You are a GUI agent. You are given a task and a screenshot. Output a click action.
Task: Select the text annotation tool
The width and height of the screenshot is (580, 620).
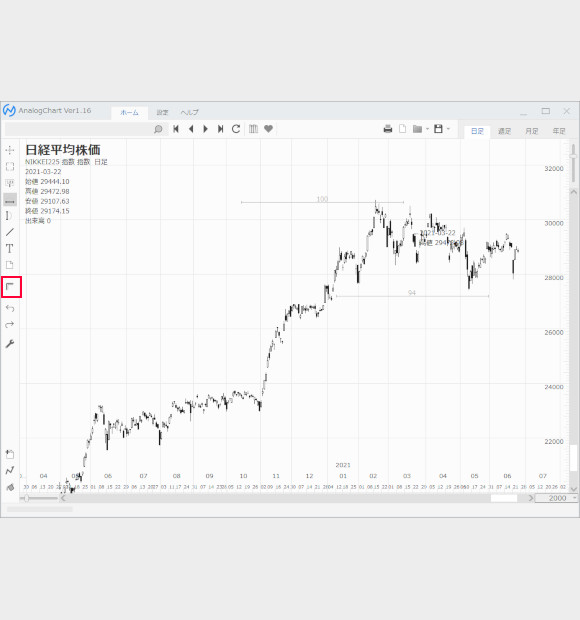coord(9,248)
